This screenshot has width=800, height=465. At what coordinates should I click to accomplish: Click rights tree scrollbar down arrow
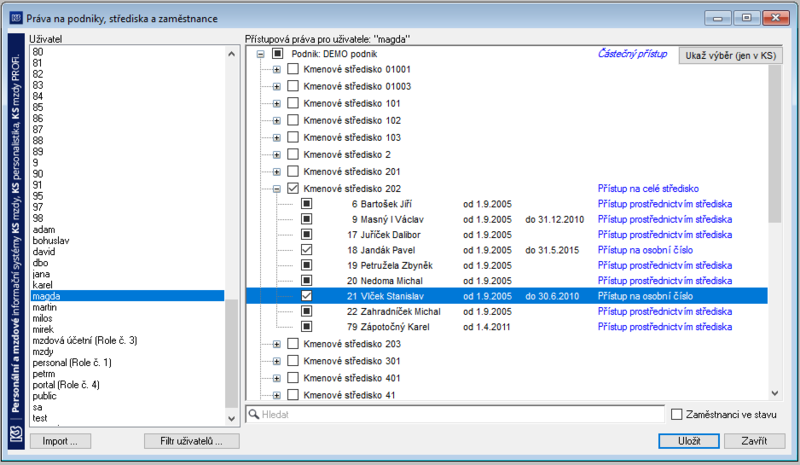pos(775,393)
